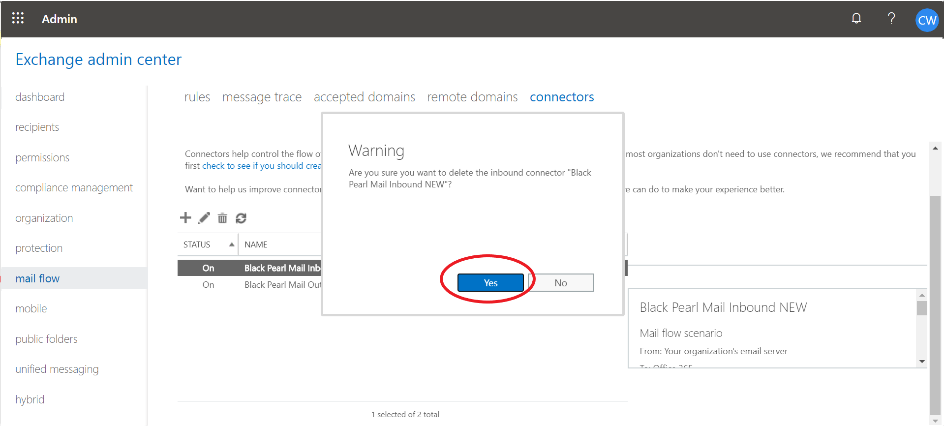Cancel deletion with No button
Image resolution: width=944 pixels, height=426 pixels.
[561, 283]
